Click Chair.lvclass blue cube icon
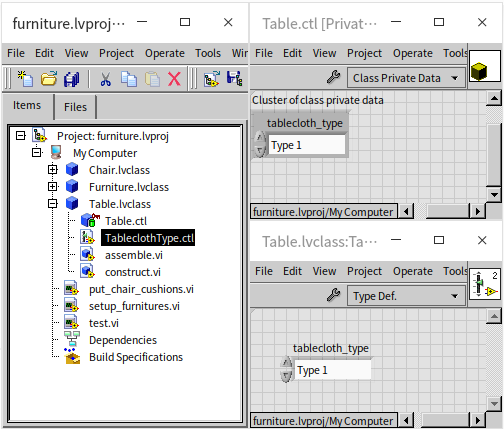 pyautogui.click(x=72, y=169)
